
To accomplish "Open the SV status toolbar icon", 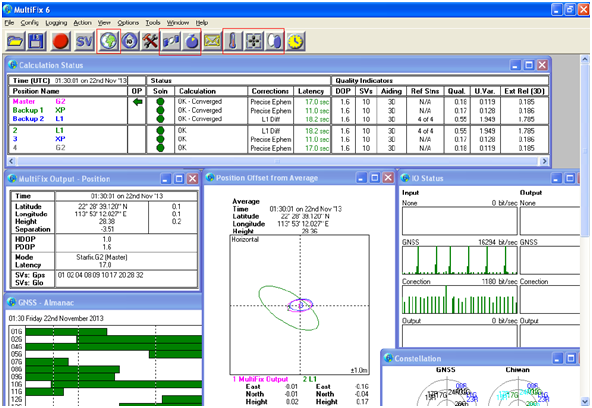I will coord(84,41).
